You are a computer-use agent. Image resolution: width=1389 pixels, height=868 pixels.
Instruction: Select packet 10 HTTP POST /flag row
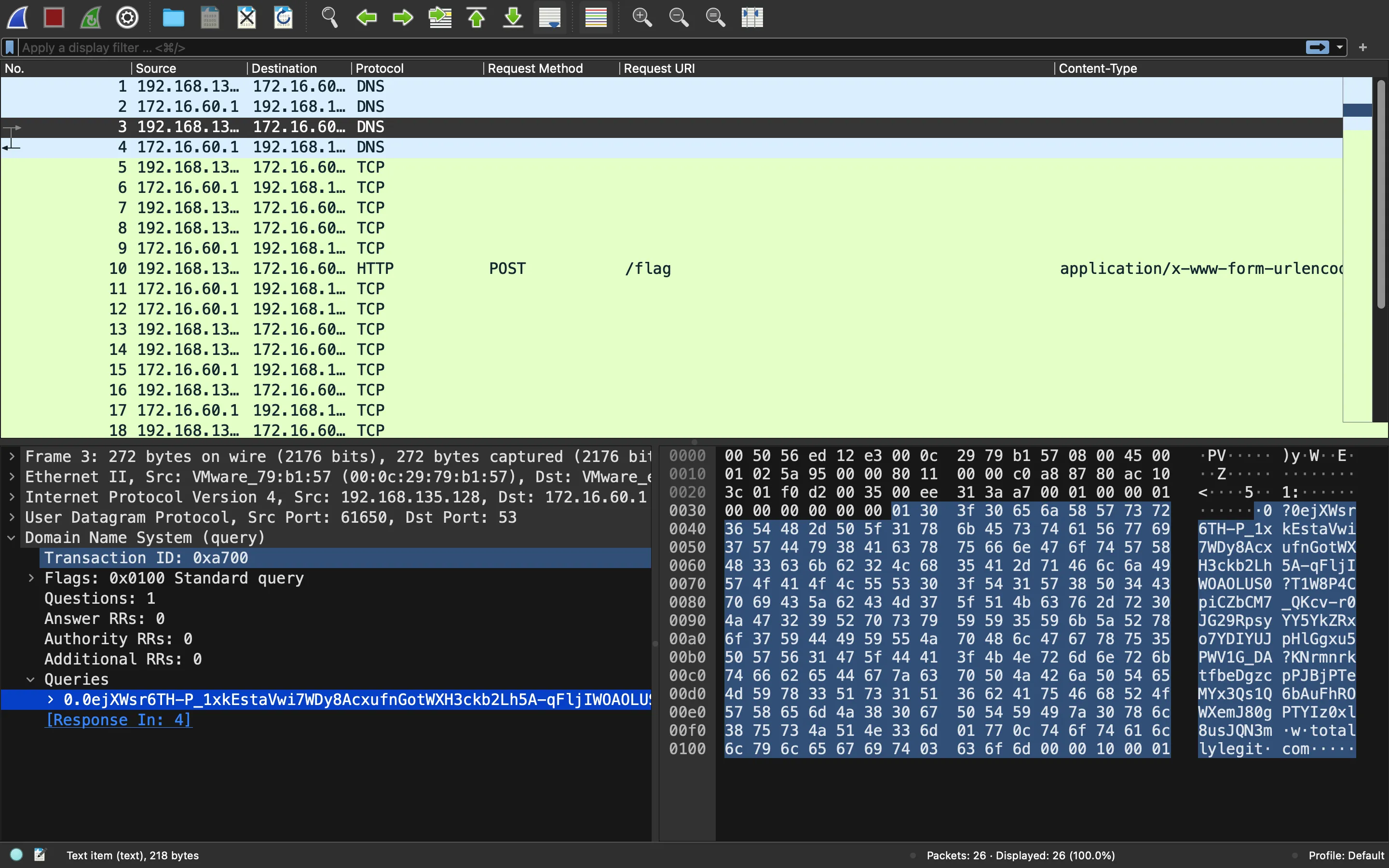pos(671,269)
